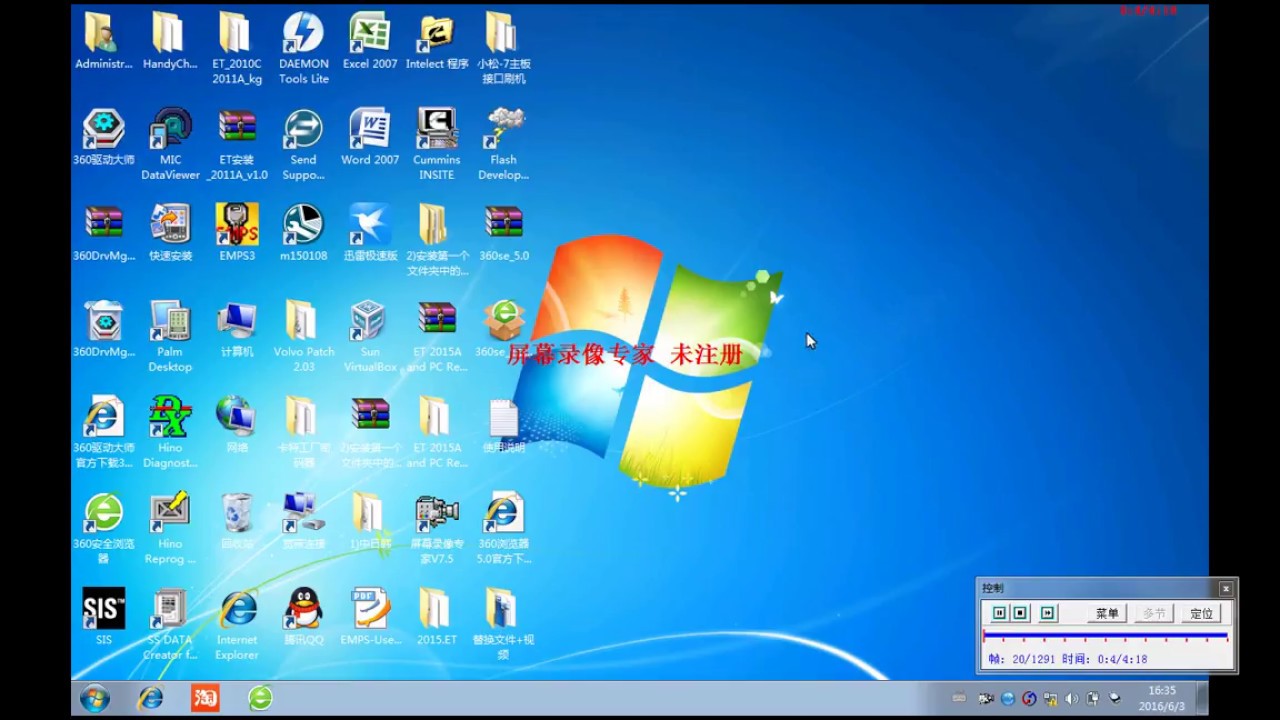
Task: Launch Word 2007 shortcut
Action: [370, 136]
